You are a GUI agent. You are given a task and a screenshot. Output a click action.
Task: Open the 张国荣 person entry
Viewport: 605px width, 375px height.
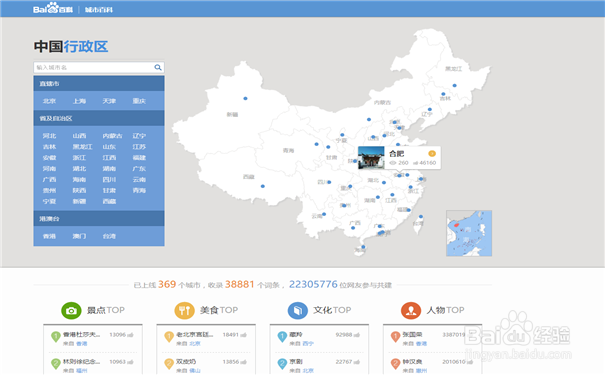[412, 334]
